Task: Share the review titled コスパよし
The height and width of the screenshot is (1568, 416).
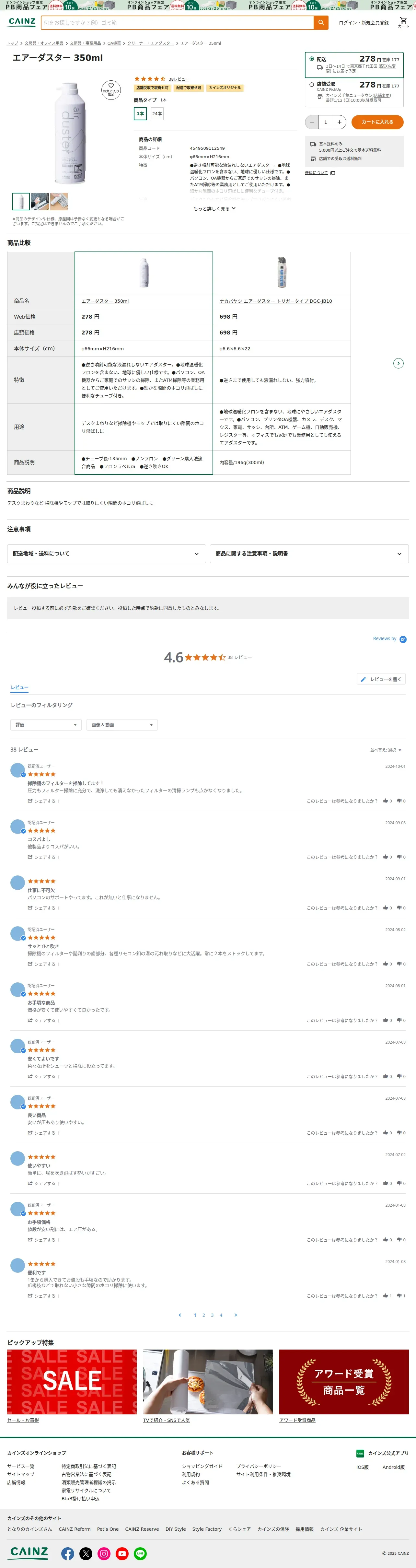Action: point(41,857)
